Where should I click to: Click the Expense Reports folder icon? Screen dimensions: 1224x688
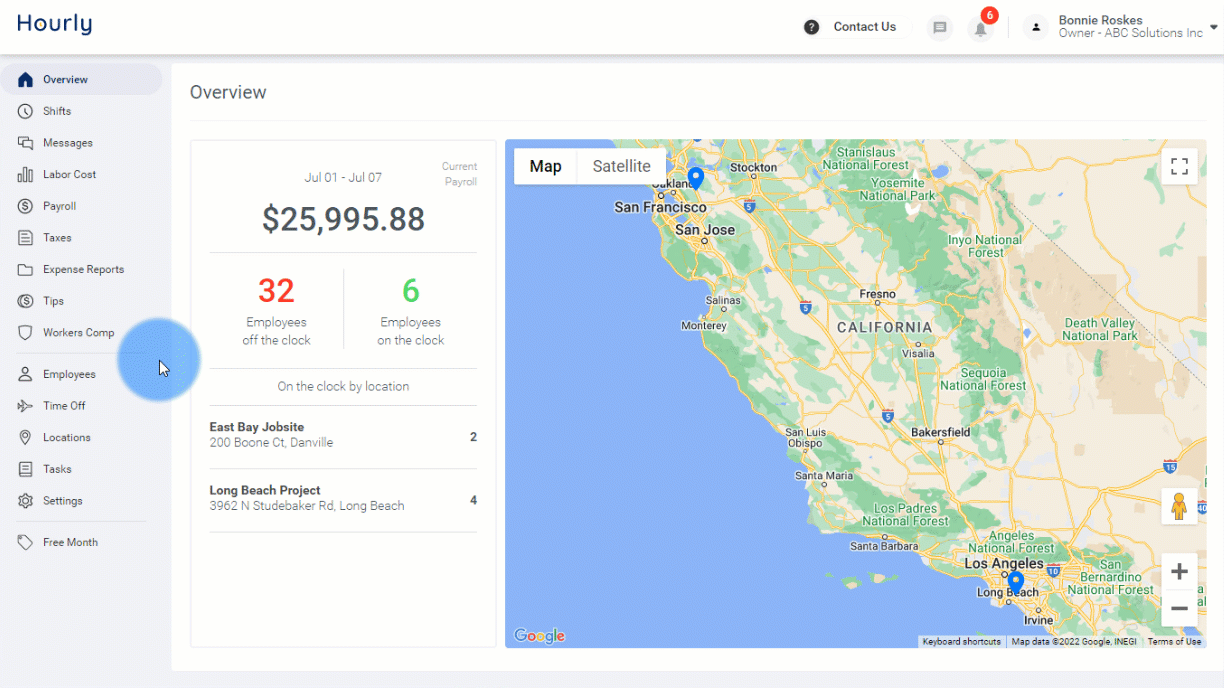[x=25, y=270]
